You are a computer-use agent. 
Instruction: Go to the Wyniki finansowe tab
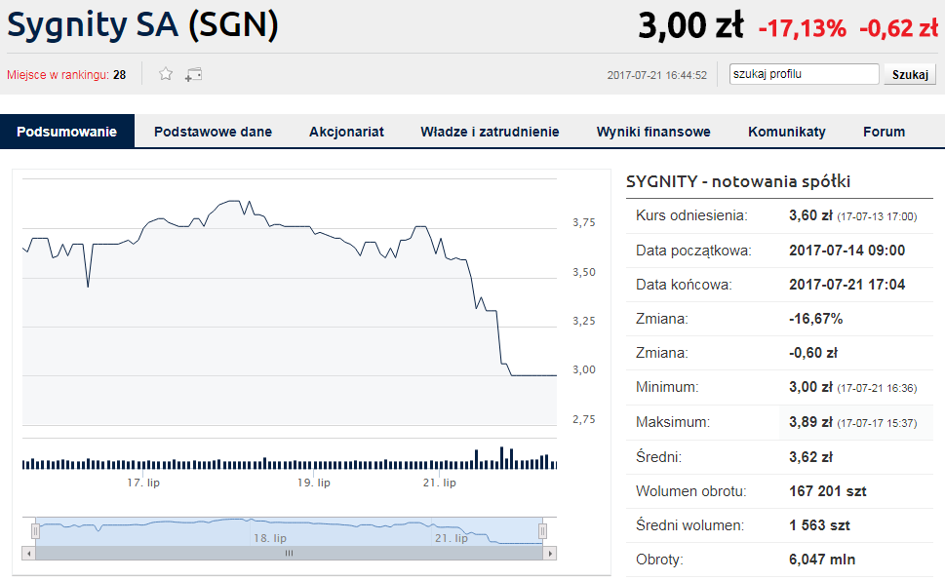[653, 131]
